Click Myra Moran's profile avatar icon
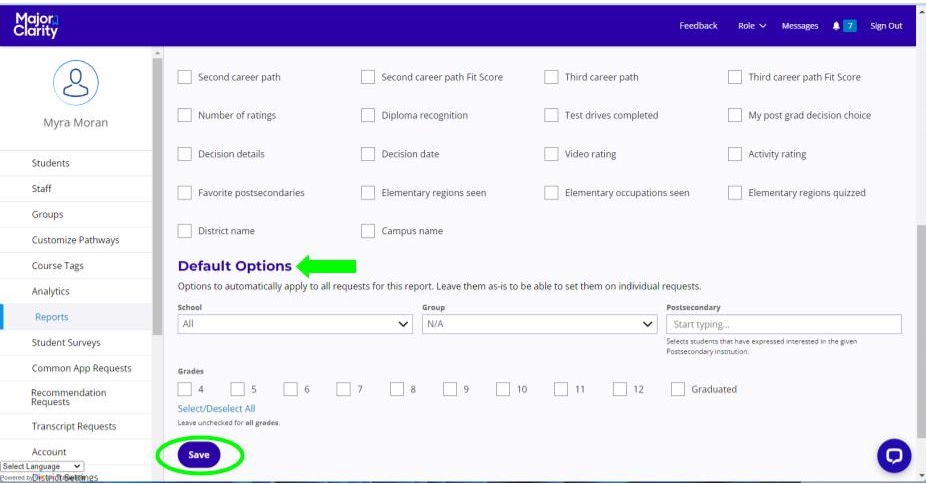This screenshot has width=926, height=484. click(x=76, y=83)
